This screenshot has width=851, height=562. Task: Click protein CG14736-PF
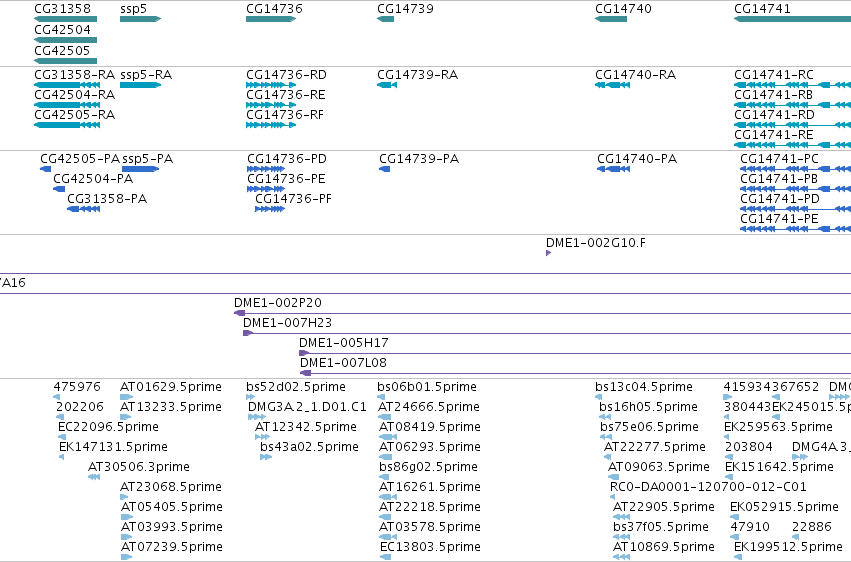(270, 209)
